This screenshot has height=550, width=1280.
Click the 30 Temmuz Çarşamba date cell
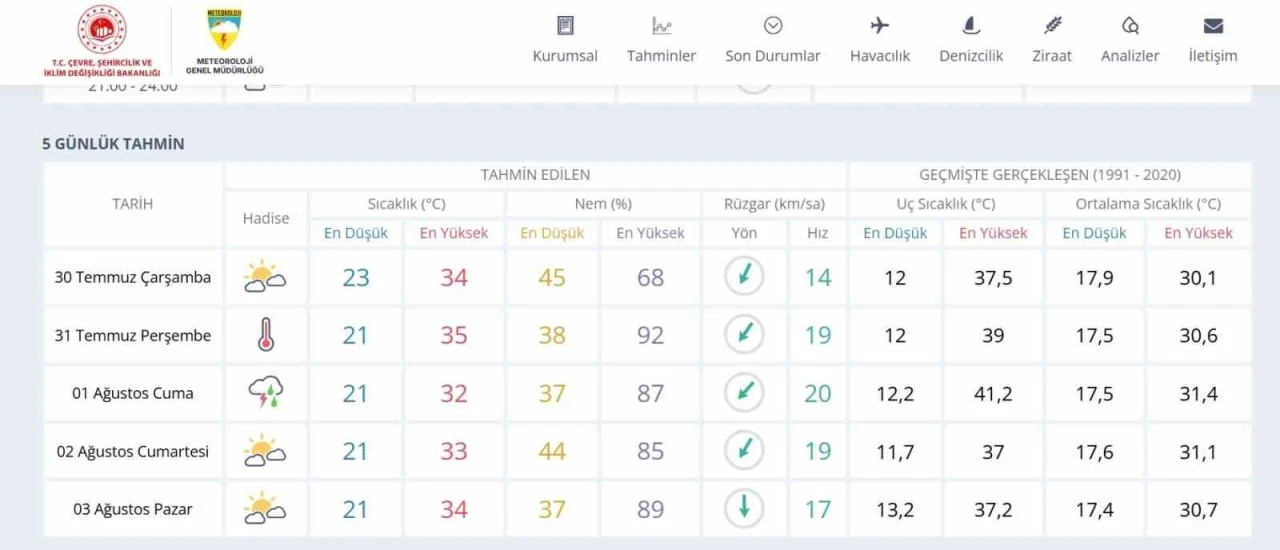[133, 277]
